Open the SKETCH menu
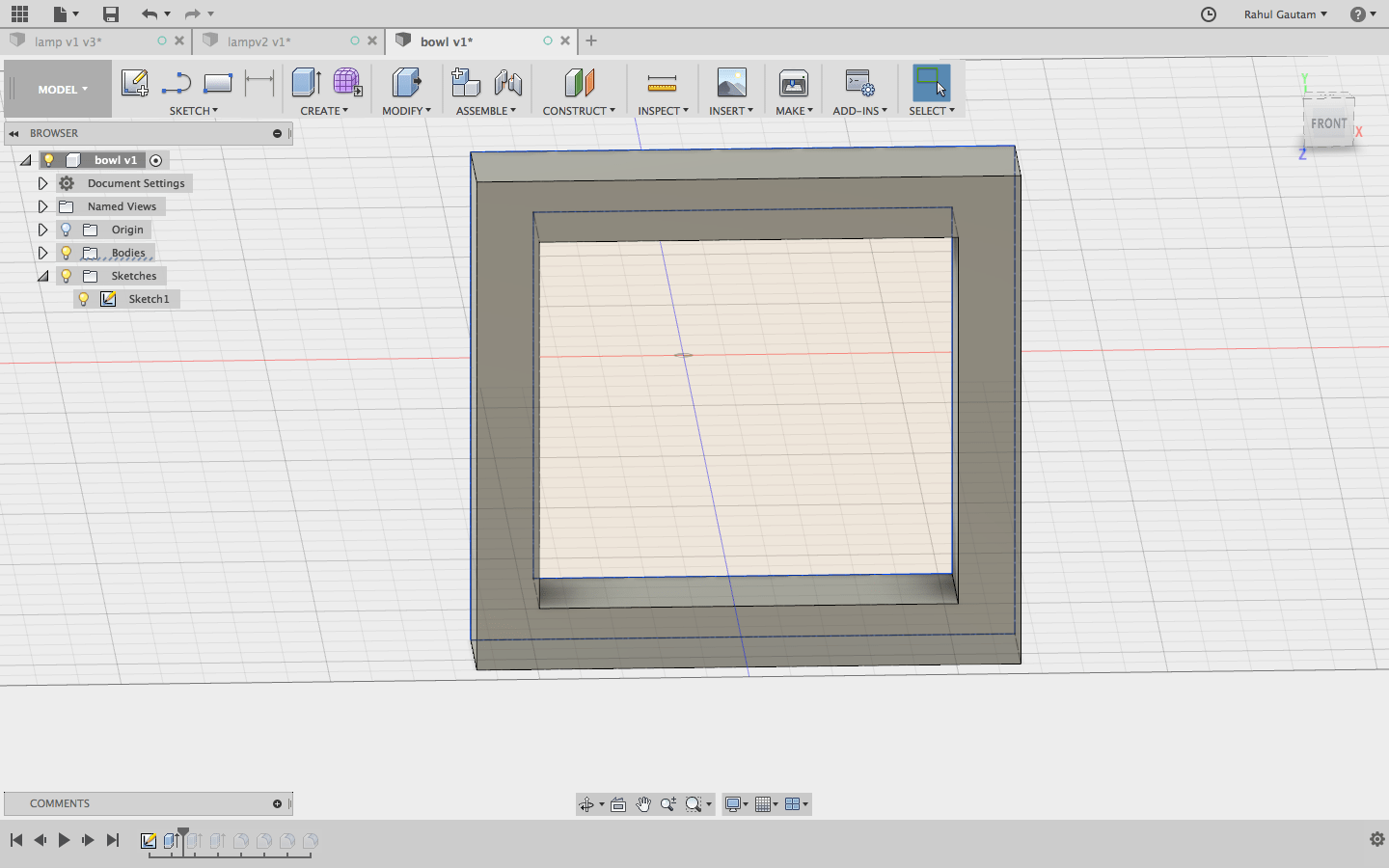The width and height of the screenshot is (1389, 868). pos(194,111)
